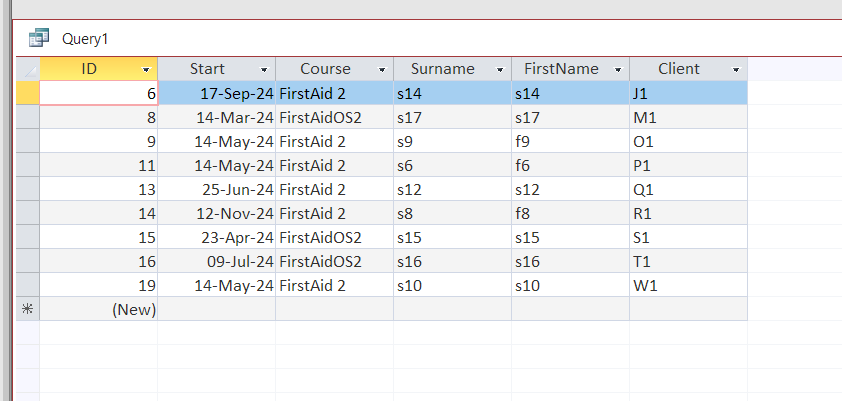
Task: Select the row selector for ID 13
Action: tap(28, 189)
